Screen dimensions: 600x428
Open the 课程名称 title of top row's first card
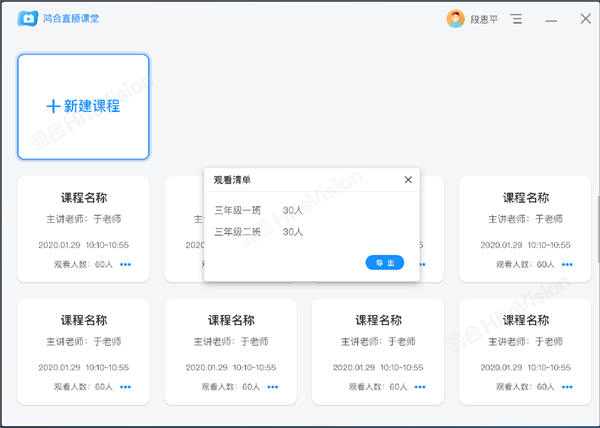(x=84, y=198)
